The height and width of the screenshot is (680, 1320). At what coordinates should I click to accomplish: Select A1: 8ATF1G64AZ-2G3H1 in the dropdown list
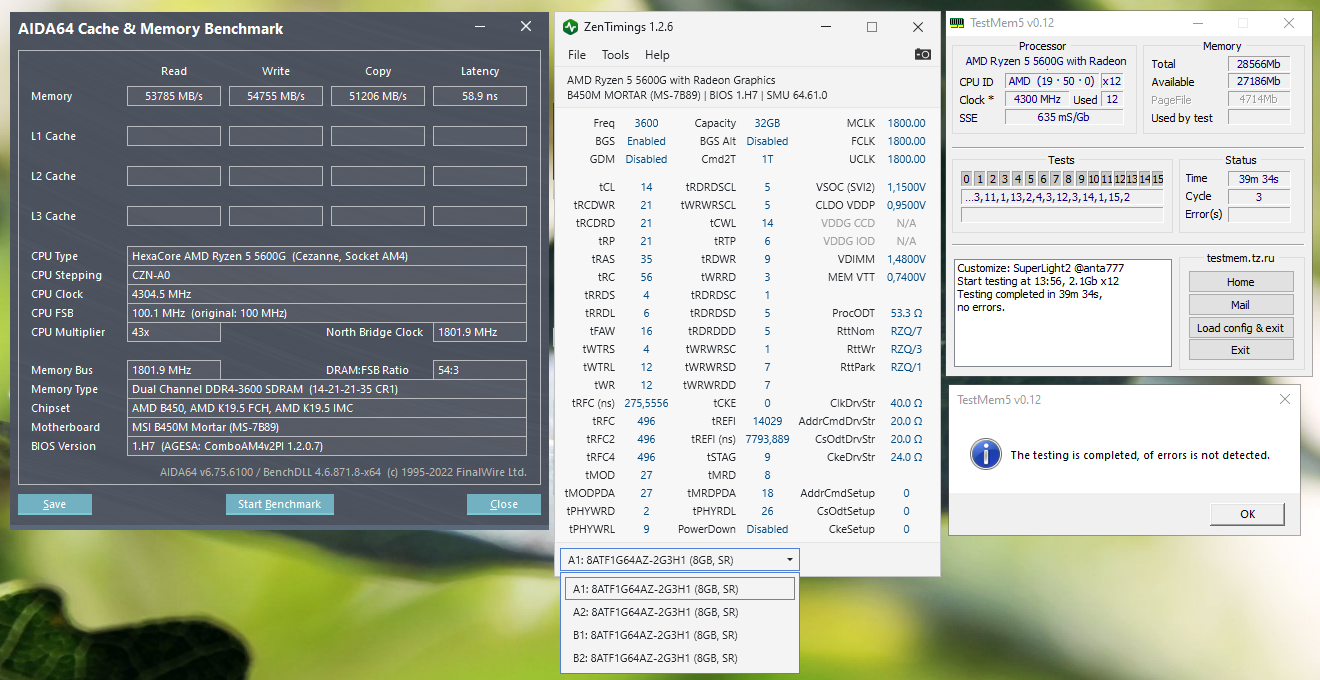(x=680, y=589)
